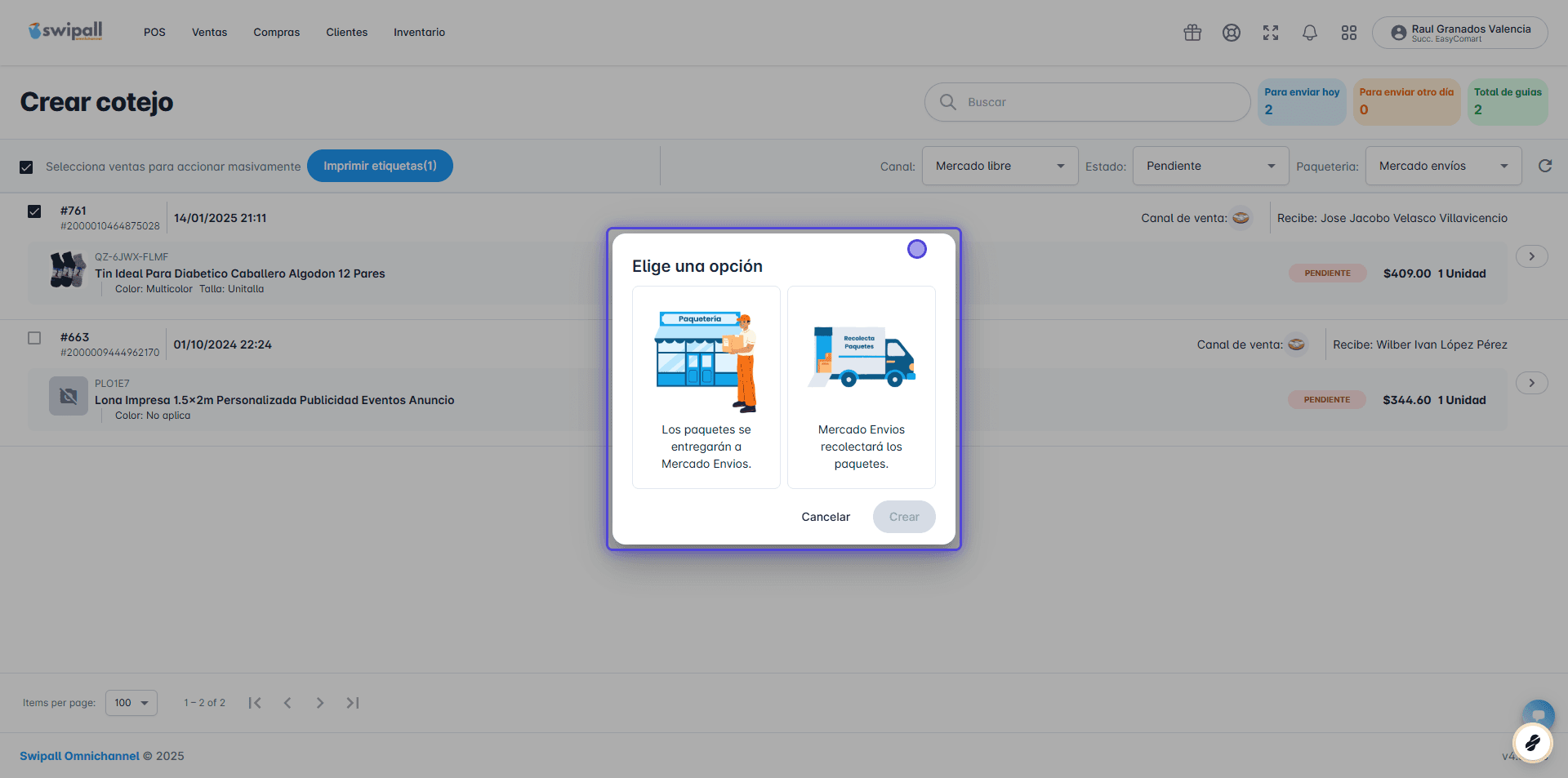Expand order #761 details chevron
1568x778 pixels.
coord(1532,256)
